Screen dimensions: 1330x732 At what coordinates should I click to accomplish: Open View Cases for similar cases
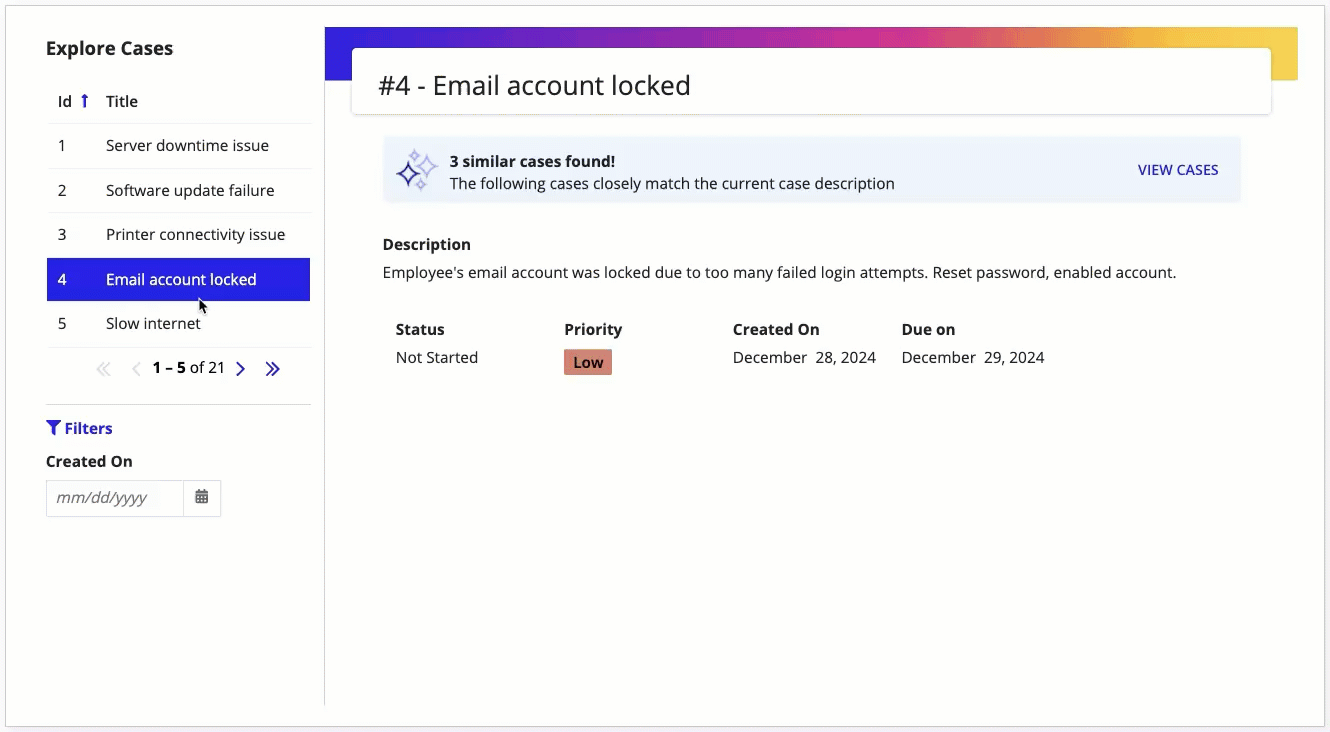tap(1178, 170)
